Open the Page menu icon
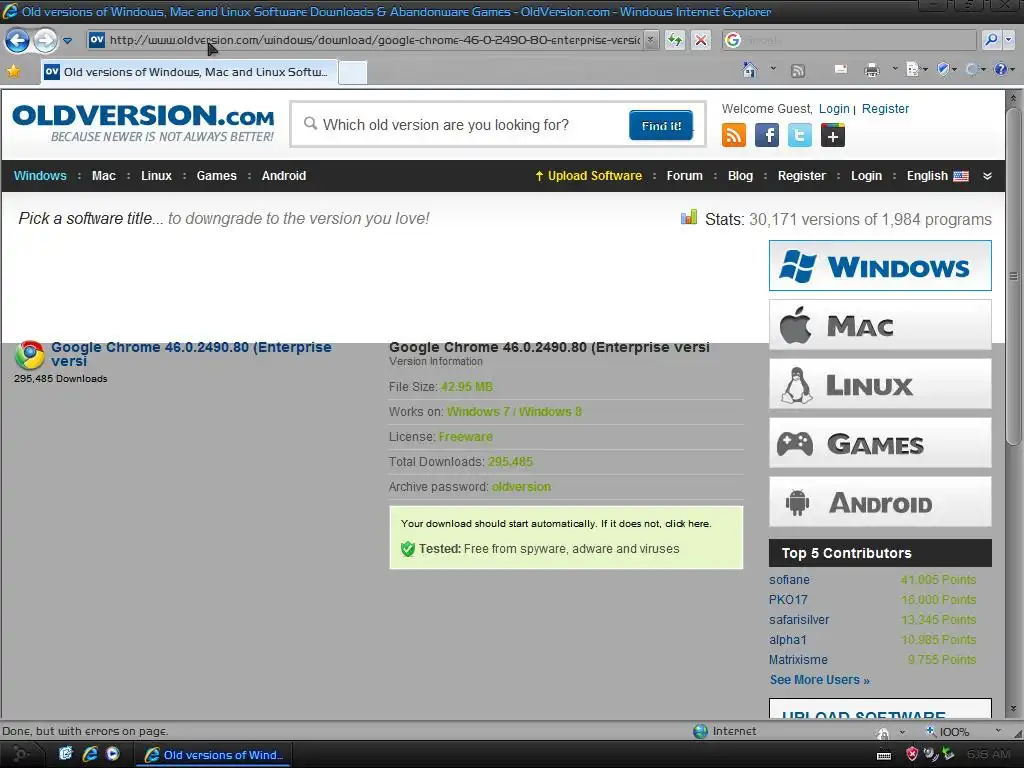Image resolution: width=1024 pixels, height=768 pixels. (x=914, y=69)
